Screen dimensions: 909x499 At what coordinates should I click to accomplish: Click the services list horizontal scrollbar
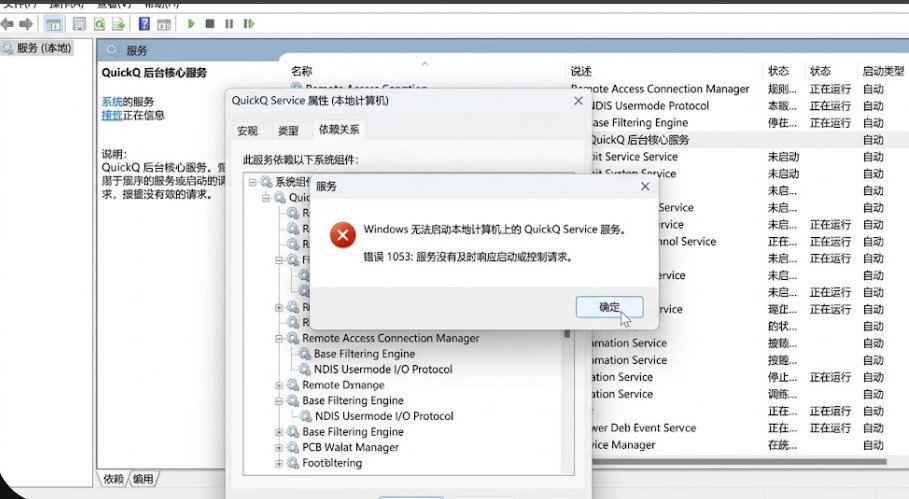[x=739, y=462]
